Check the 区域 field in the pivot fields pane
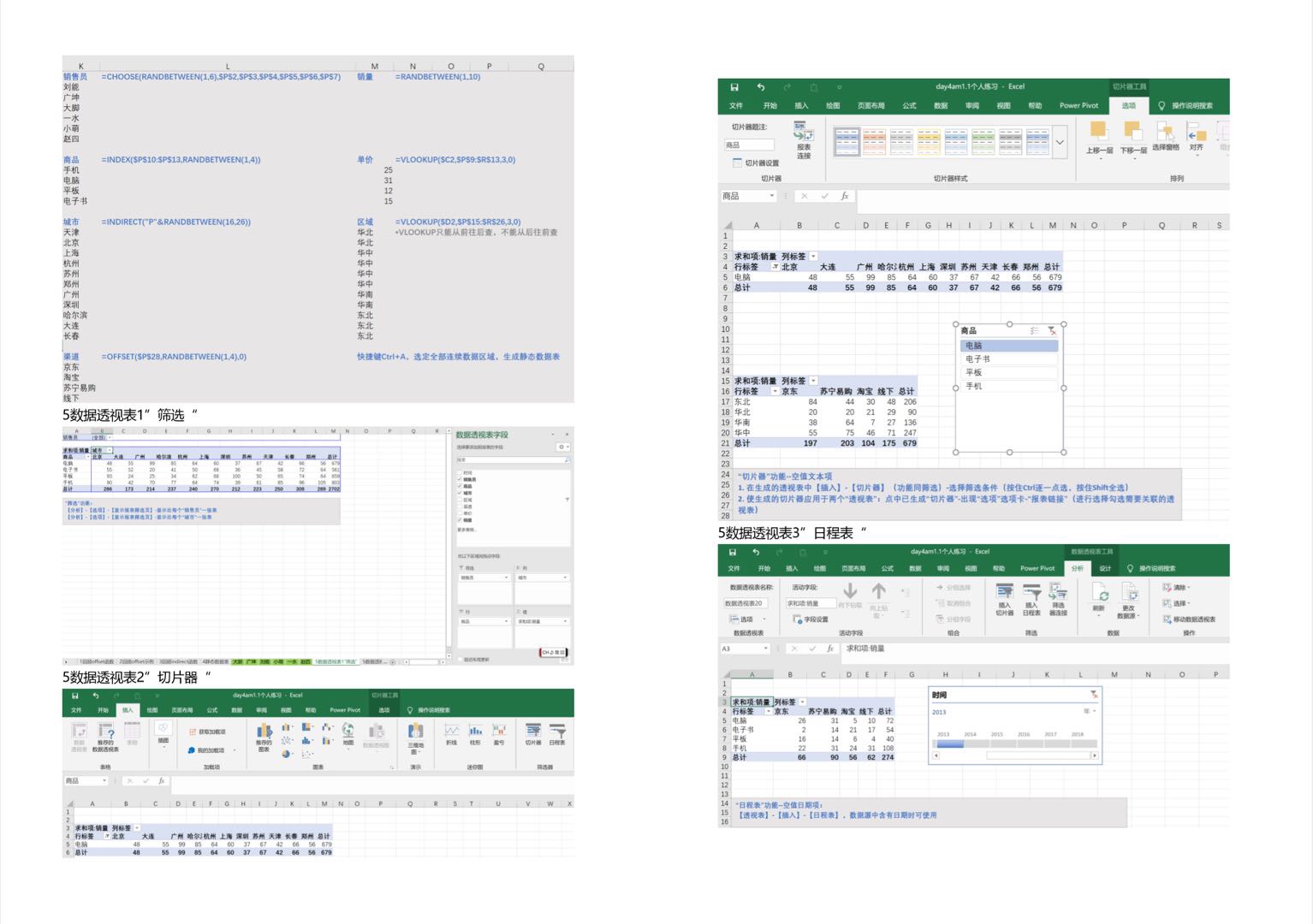1313x924 pixels. (x=460, y=500)
